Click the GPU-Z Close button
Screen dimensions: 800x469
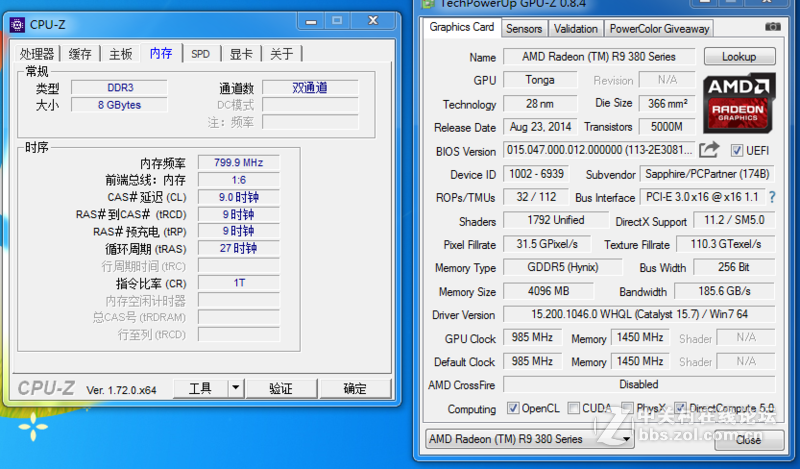click(x=748, y=439)
